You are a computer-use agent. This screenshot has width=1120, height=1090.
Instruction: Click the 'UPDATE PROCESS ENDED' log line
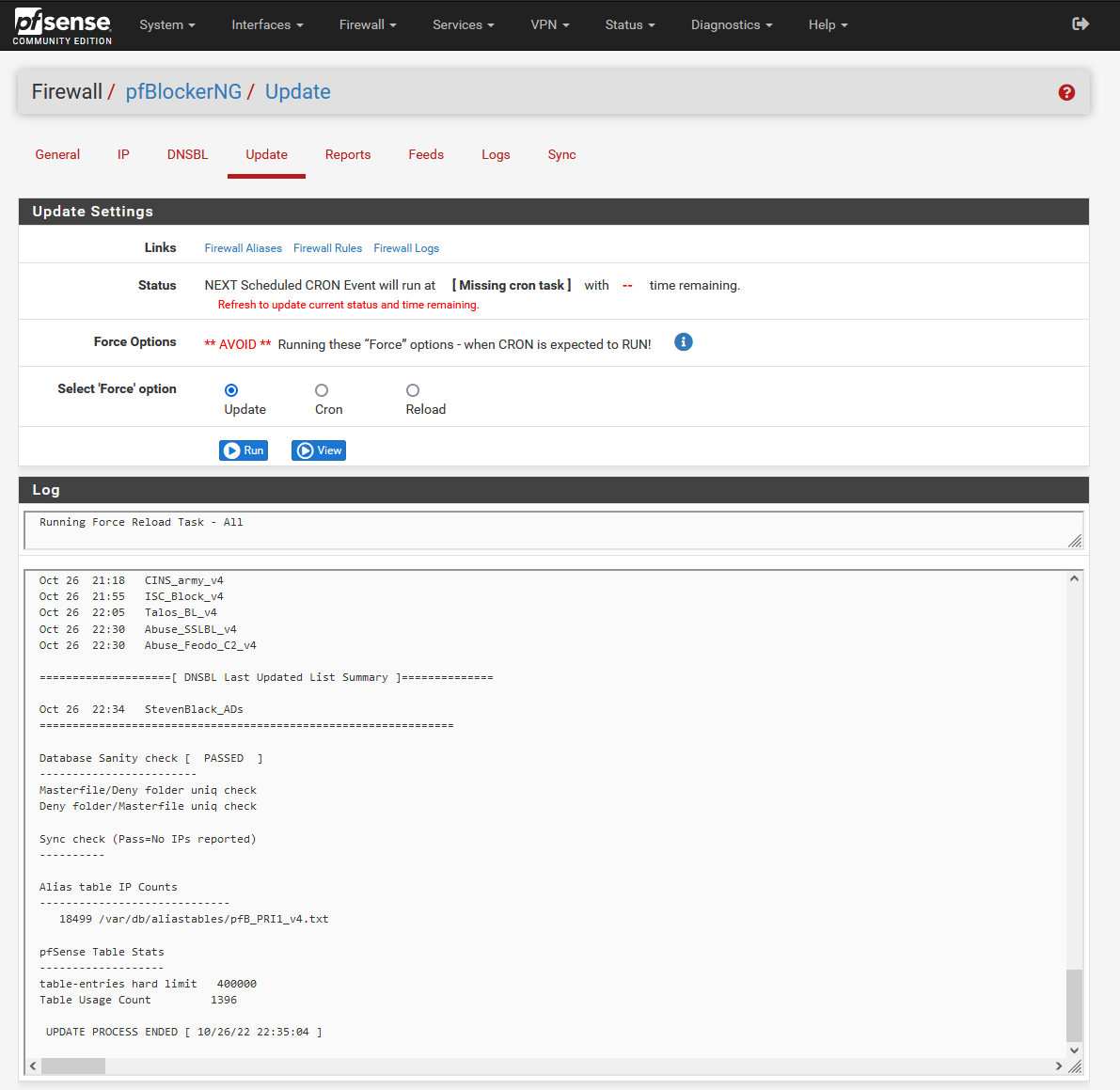(184, 1032)
